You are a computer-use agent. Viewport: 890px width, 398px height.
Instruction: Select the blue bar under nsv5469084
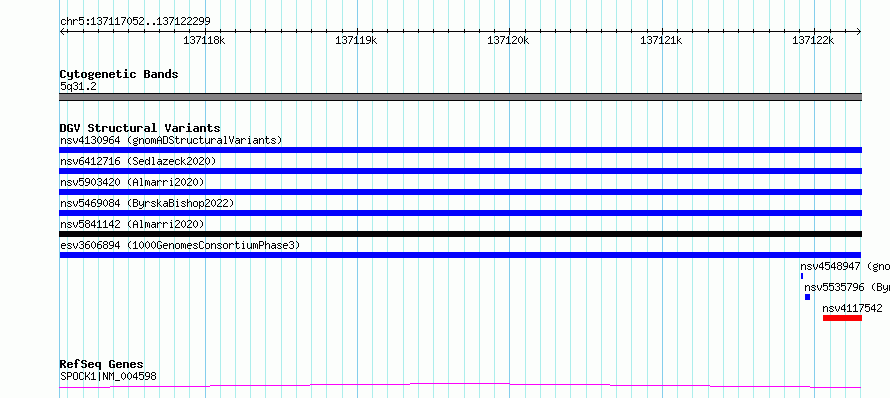coord(460,213)
